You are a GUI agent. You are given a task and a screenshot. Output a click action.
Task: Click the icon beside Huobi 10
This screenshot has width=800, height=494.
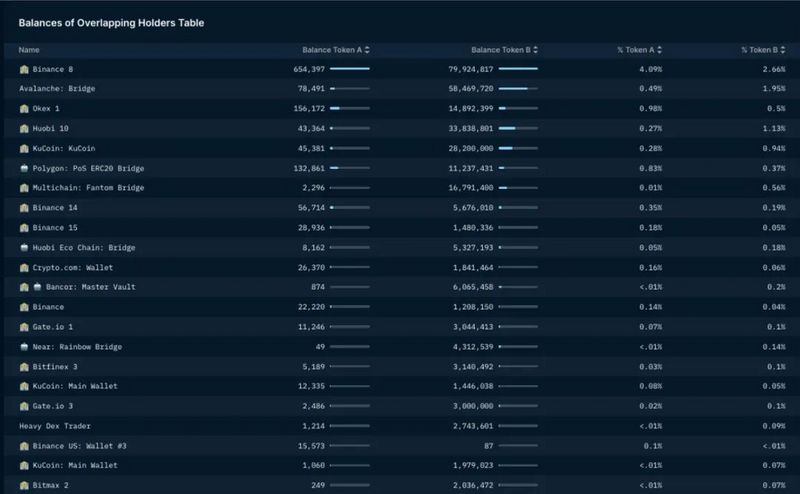tap(24, 128)
